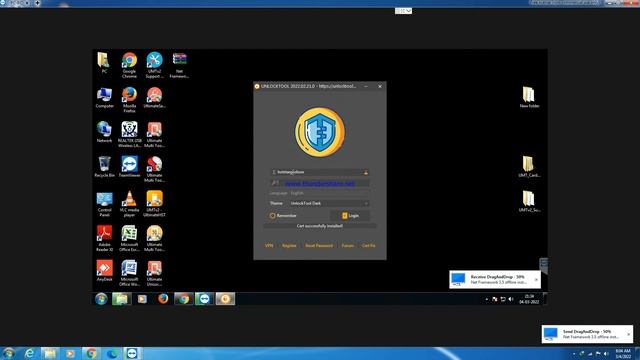Open the UMTv2 Support shortcut
This screenshot has height=360, width=640.
154,65
